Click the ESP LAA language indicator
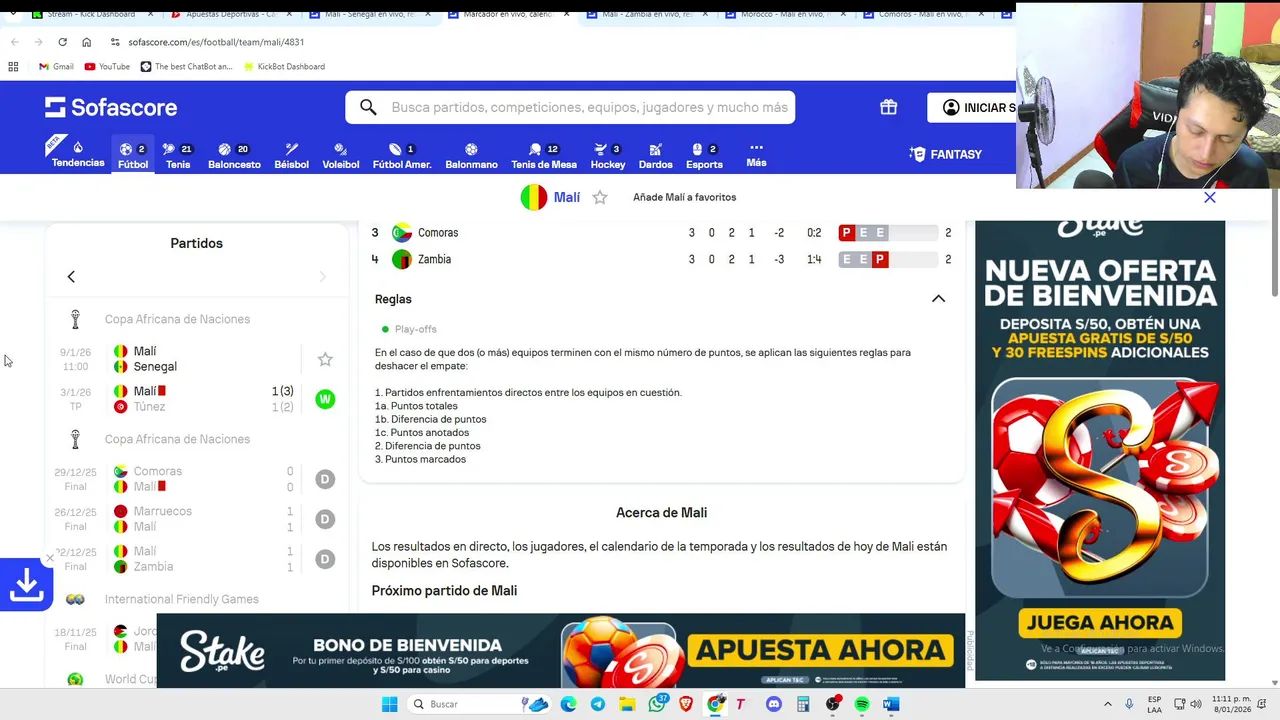Viewport: 1280px width, 720px height. (x=1154, y=704)
